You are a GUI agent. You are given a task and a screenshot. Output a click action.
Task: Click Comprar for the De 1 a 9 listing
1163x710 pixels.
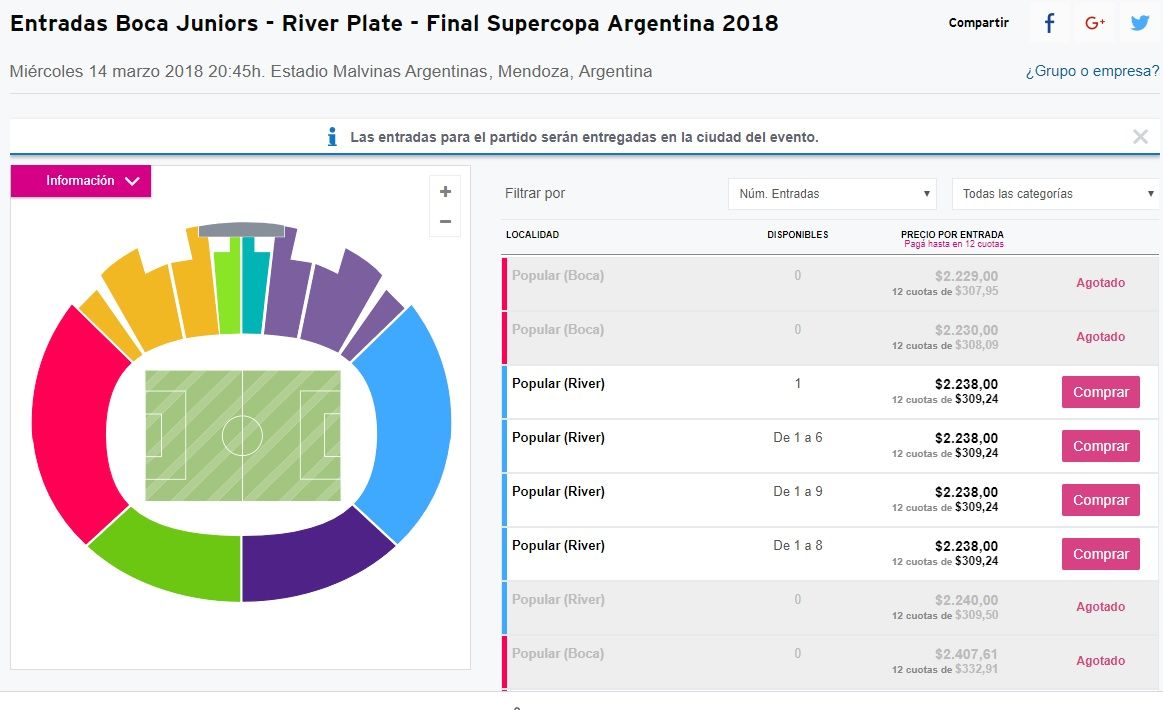[x=1100, y=500]
